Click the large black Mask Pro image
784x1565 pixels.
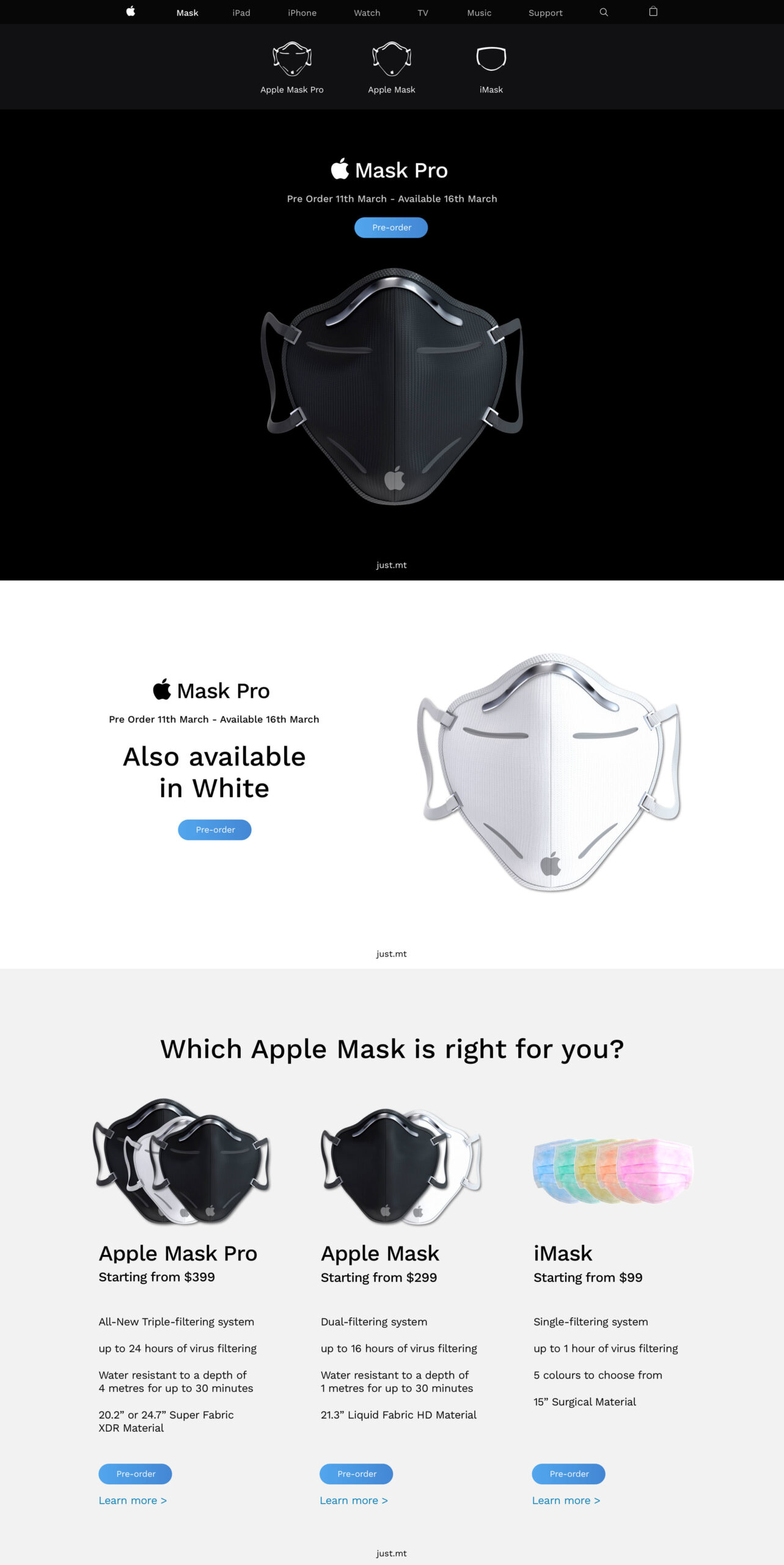coord(392,386)
